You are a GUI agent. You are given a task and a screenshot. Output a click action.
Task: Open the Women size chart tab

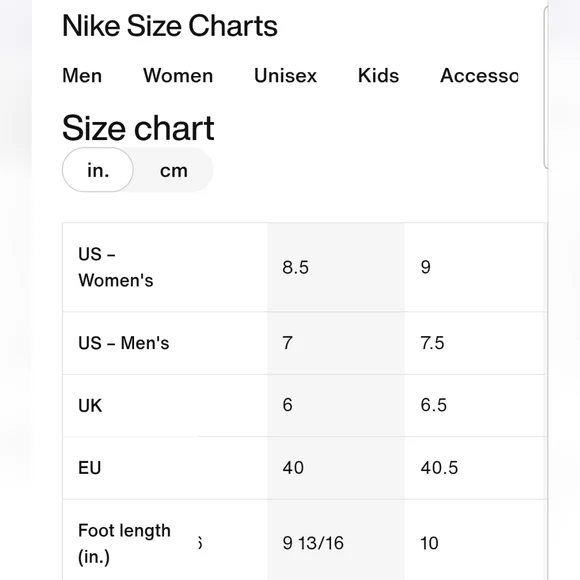pos(178,76)
